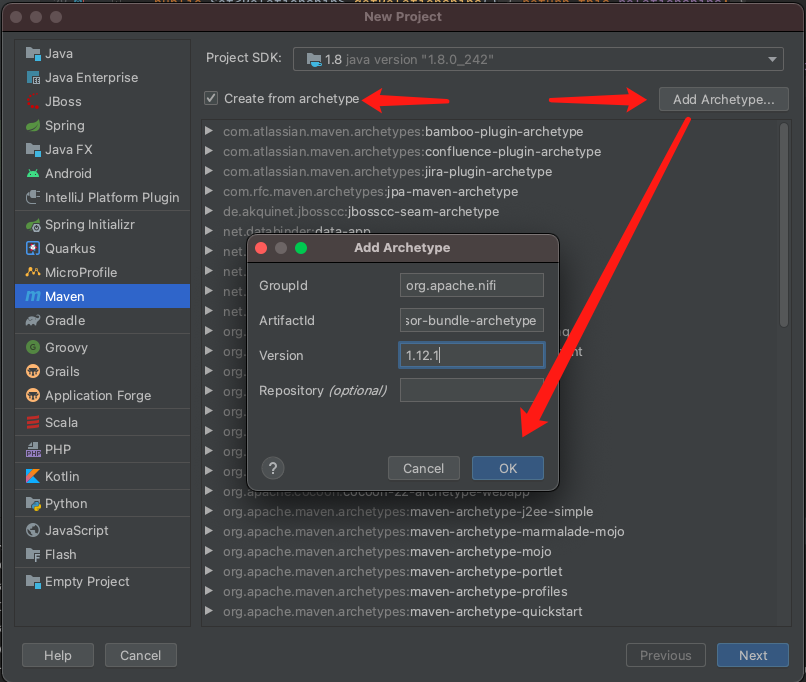
Task: Click the Empty Project icon
Action: pyautogui.click(x=33, y=582)
